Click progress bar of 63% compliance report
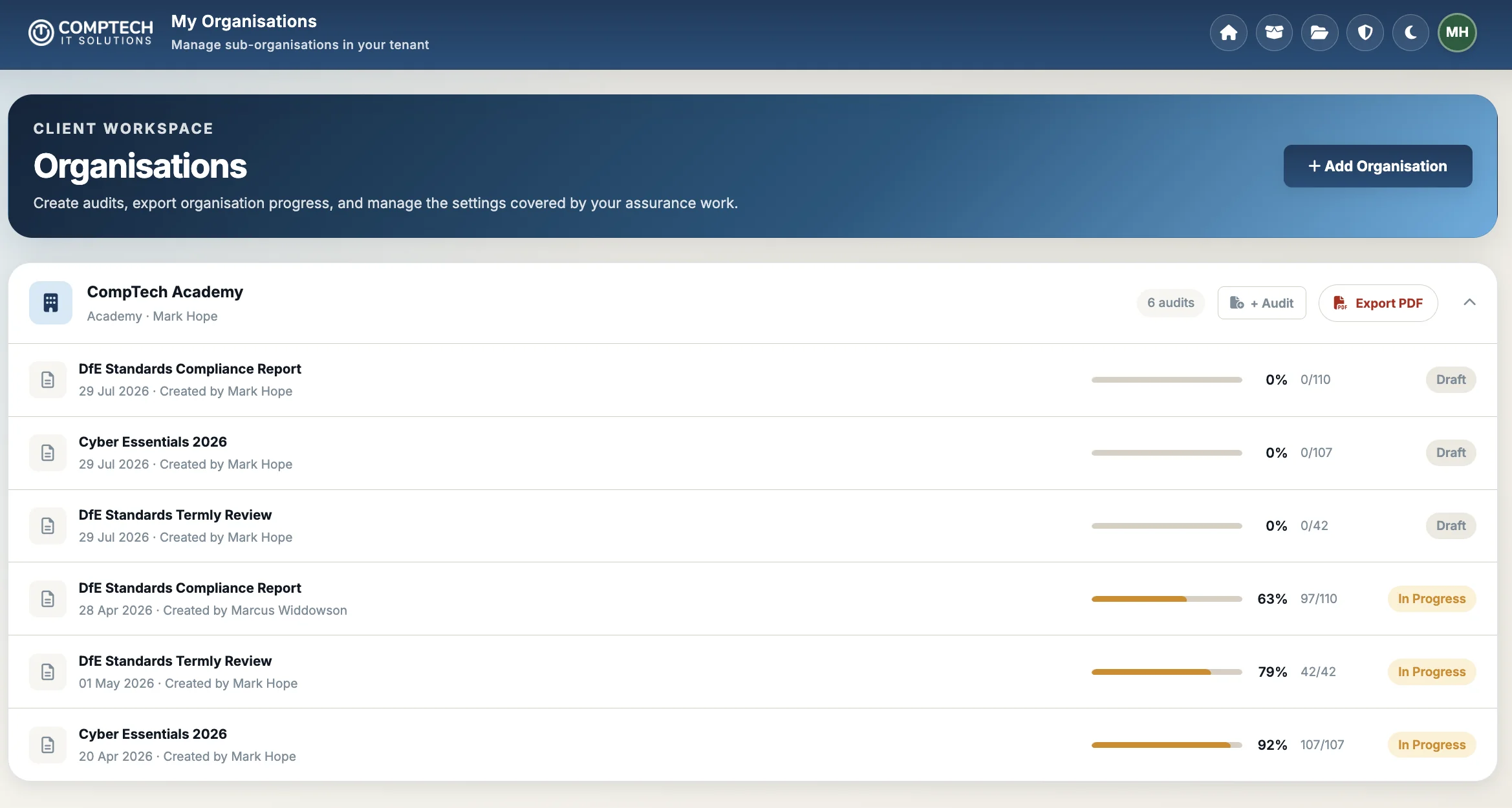This screenshot has width=1512, height=808. click(x=1167, y=599)
